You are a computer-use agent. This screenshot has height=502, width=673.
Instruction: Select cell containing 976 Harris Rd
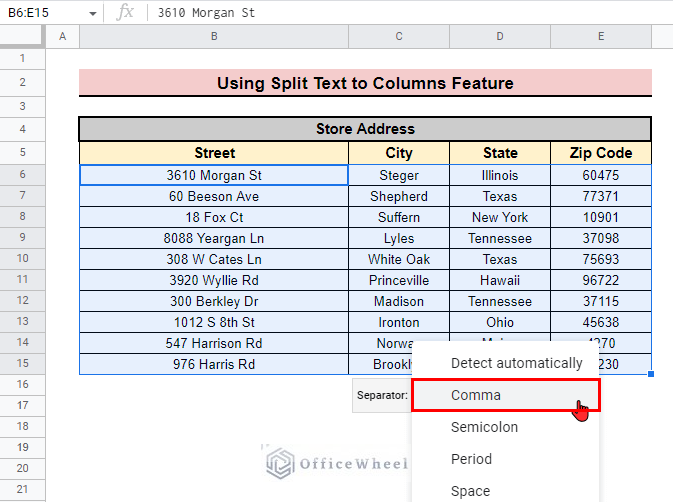[x=214, y=364]
